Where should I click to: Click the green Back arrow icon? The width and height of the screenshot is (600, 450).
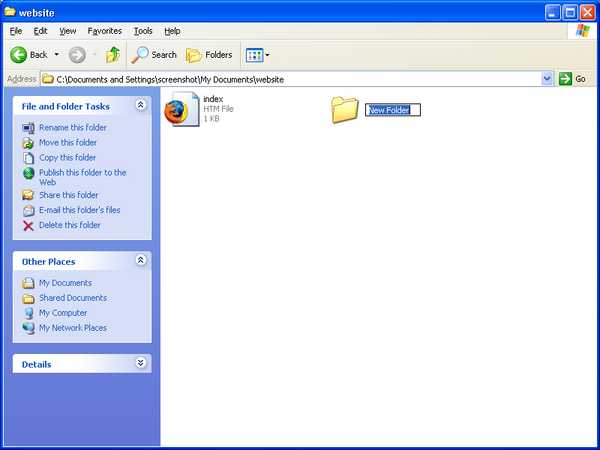(x=18, y=55)
